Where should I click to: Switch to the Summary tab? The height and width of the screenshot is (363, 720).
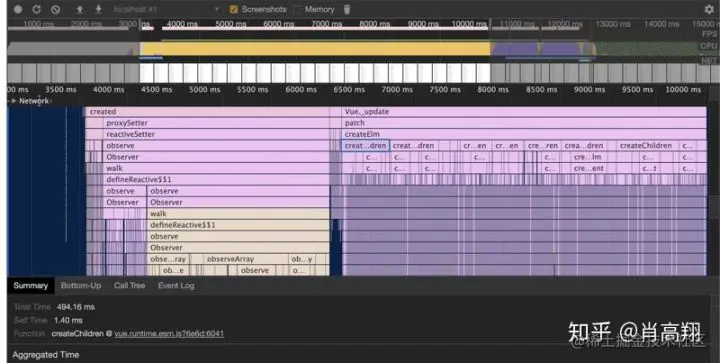[x=30, y=285]
